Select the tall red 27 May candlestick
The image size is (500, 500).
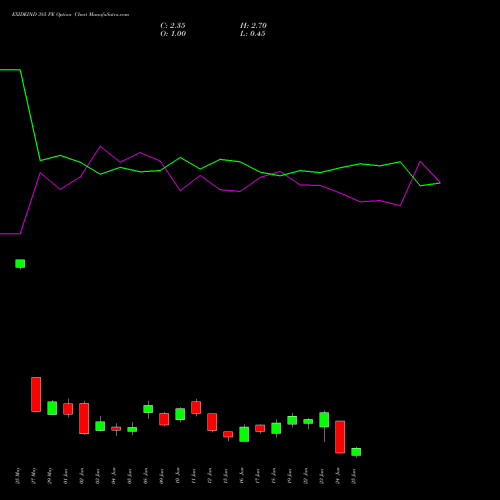(36, 394)
